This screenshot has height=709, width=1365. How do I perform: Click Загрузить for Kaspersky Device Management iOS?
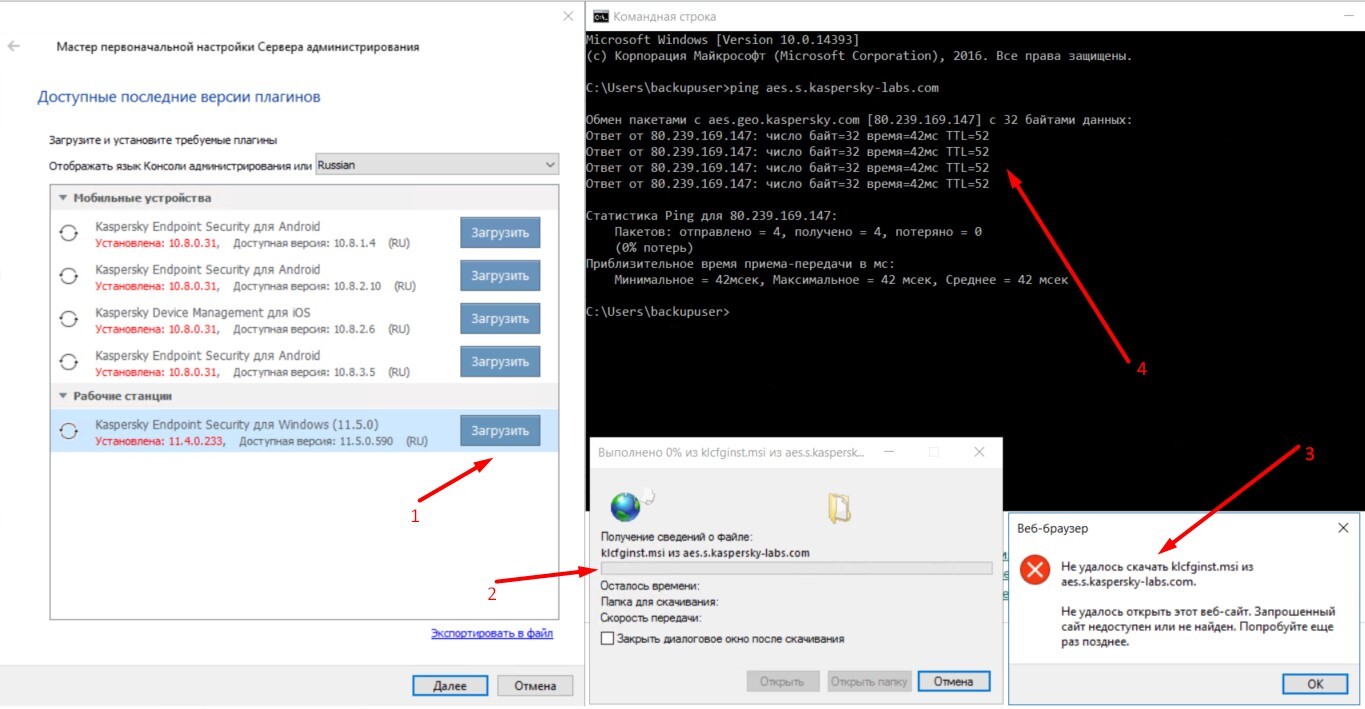[x=500, y=319]
